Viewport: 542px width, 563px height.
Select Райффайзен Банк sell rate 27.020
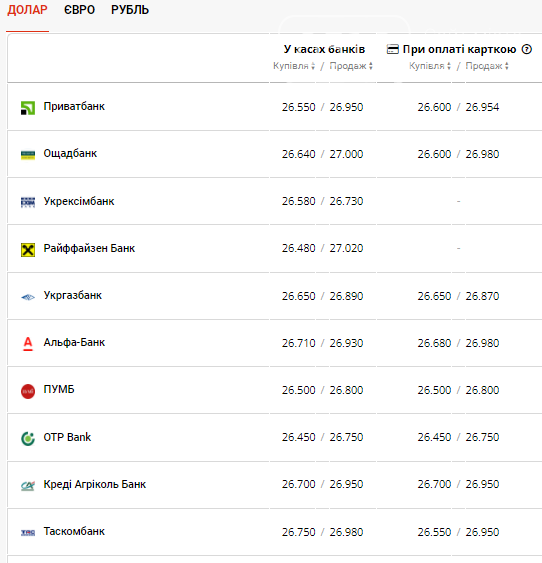[346, 248]
